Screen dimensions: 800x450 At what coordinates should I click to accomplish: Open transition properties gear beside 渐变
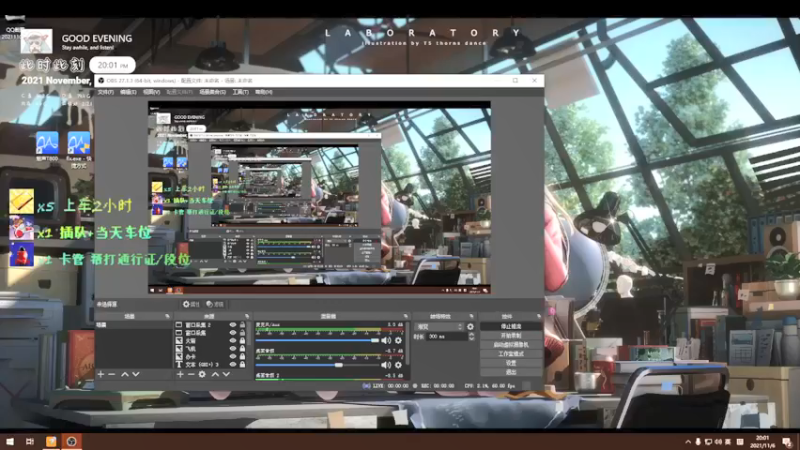point(470,327)
